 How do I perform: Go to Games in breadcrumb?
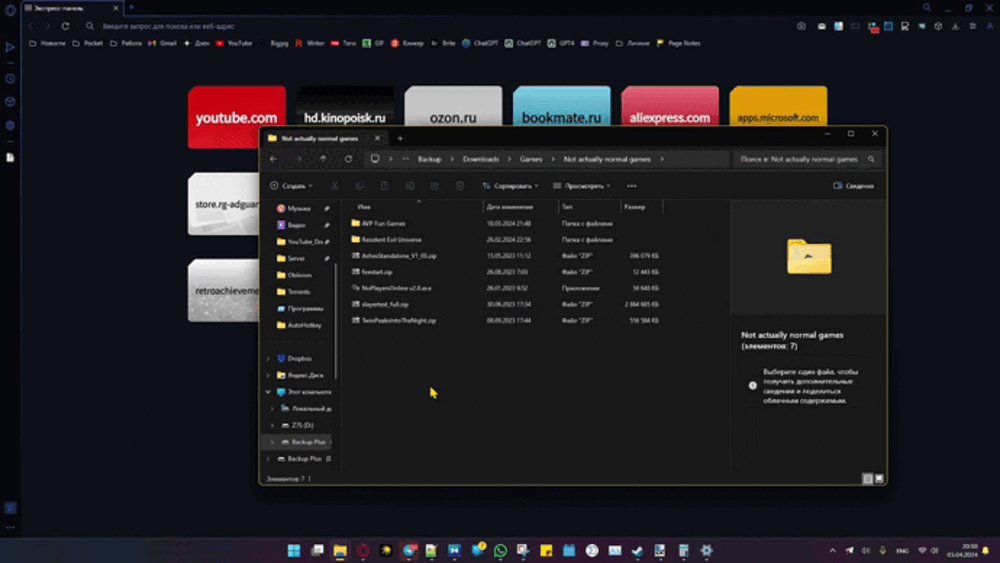tap(531, 159)
